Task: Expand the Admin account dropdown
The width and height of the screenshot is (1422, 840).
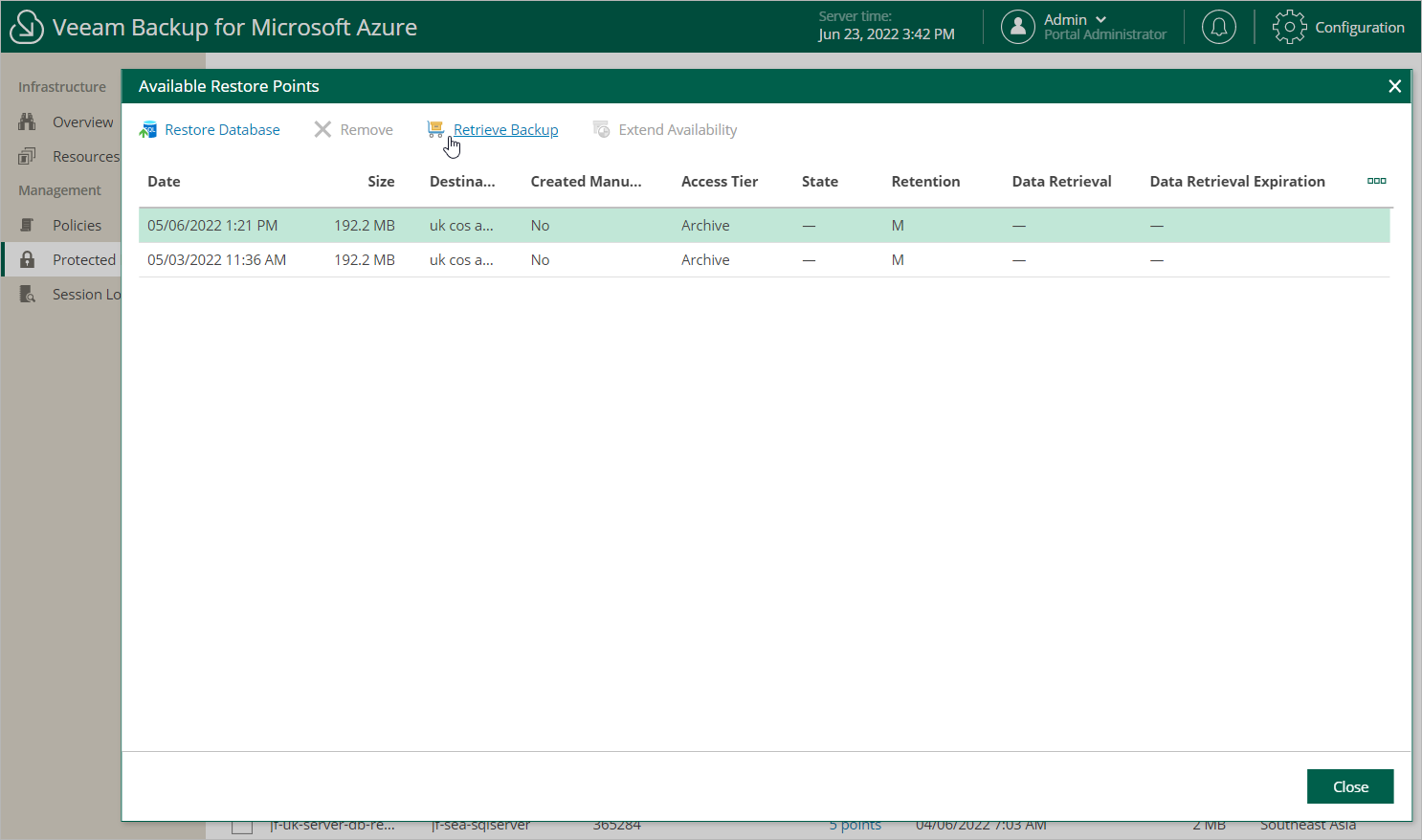Action: click(x=1100, y=19)
